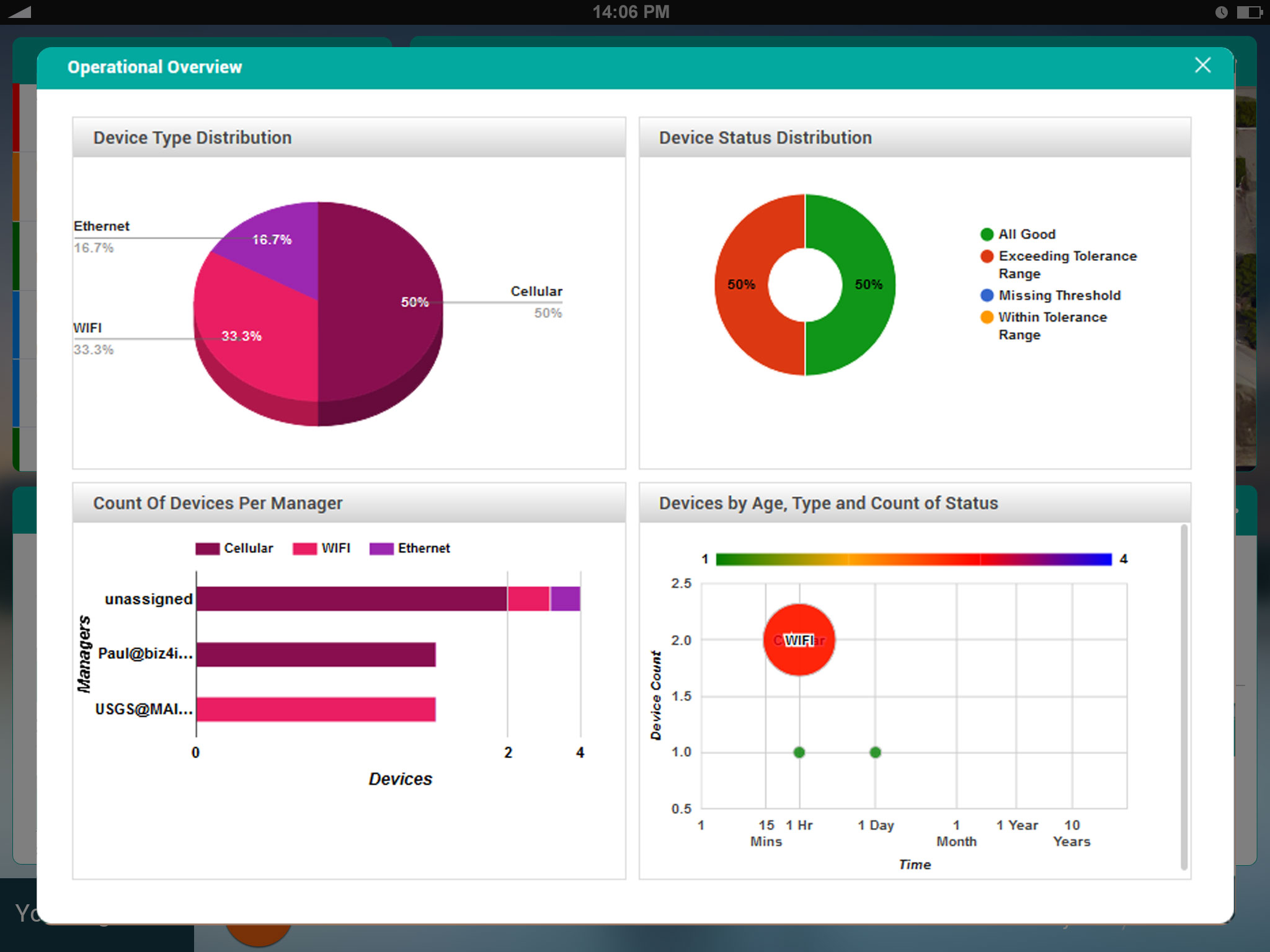Click USGS@MAI manager's WIFI bar
This screenshot has height=952, width=1270.
316,710
